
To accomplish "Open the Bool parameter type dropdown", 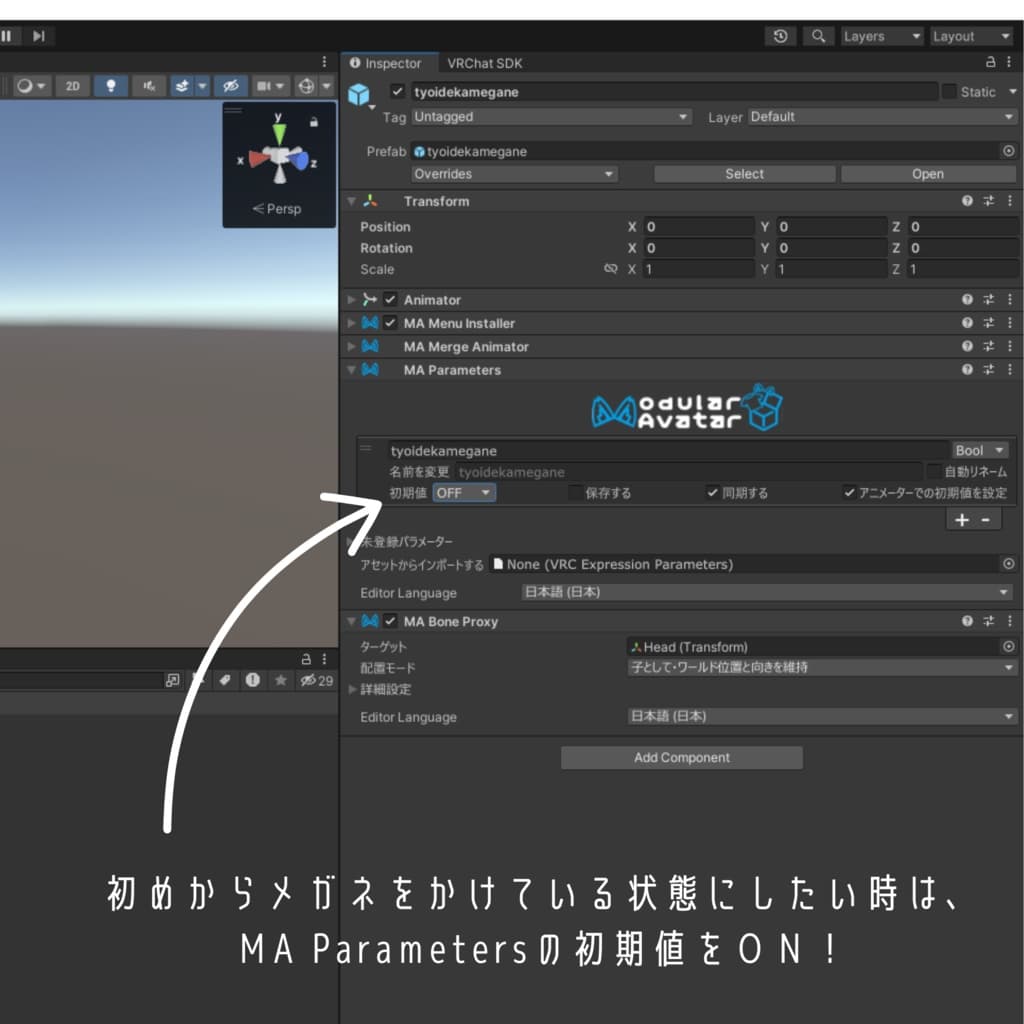I will 978,450.
